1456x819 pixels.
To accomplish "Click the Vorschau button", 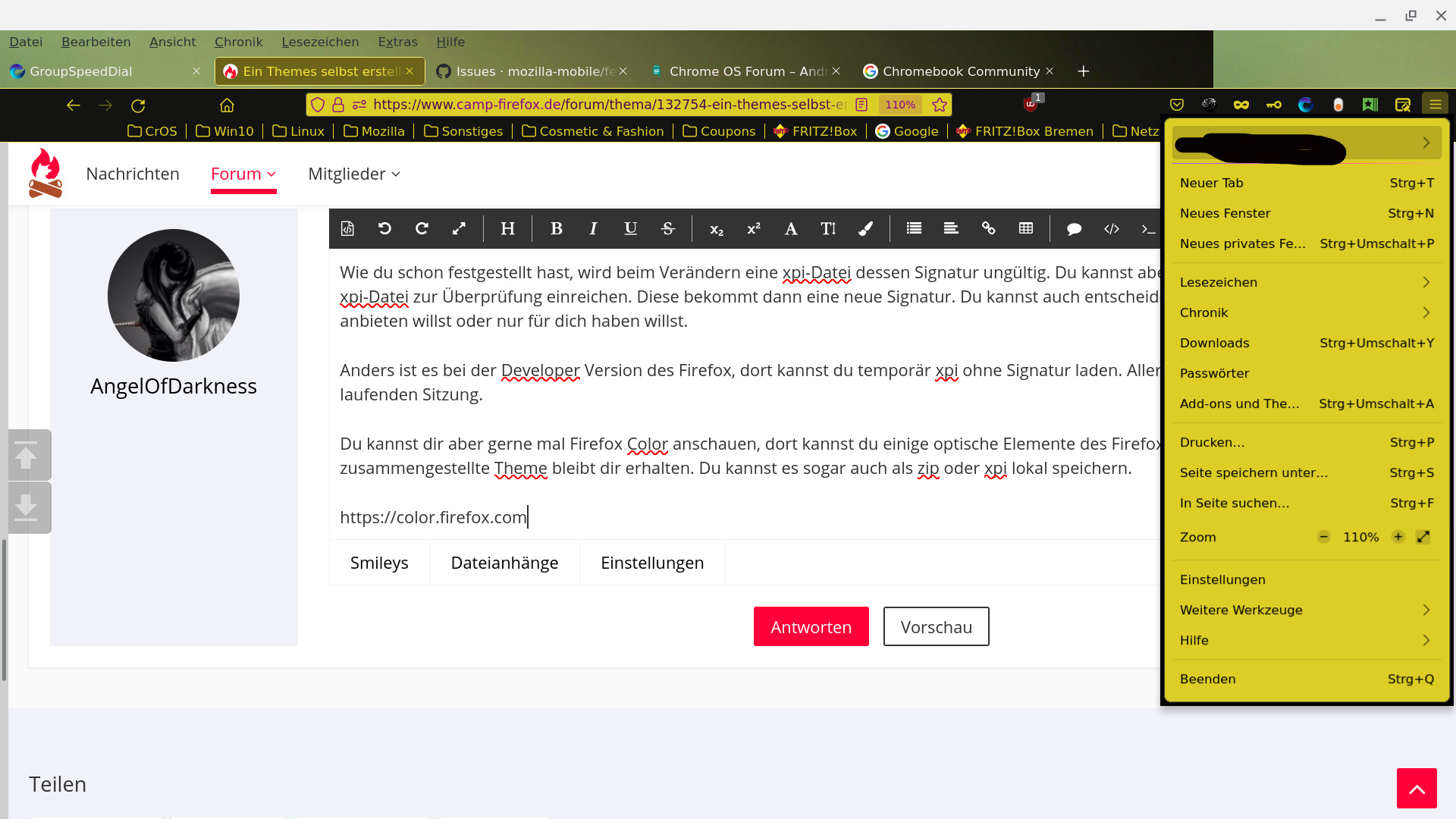I will coord(936,626).
